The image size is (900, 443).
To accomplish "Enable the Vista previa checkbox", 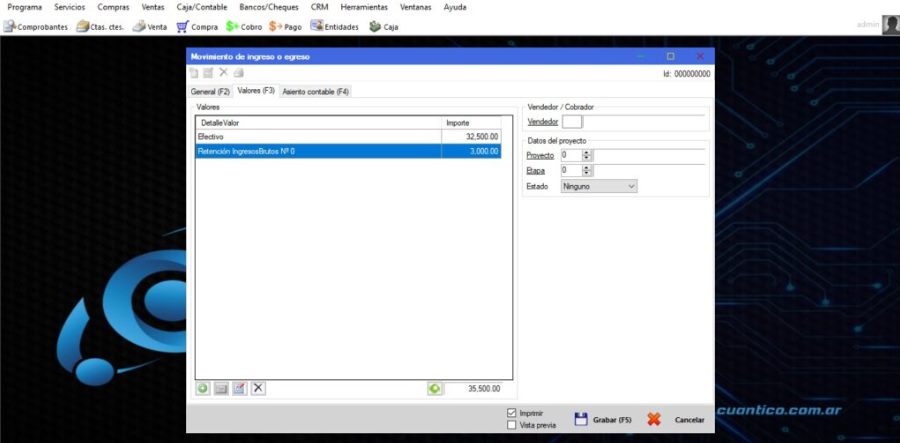I will click(x=512, y=425).
